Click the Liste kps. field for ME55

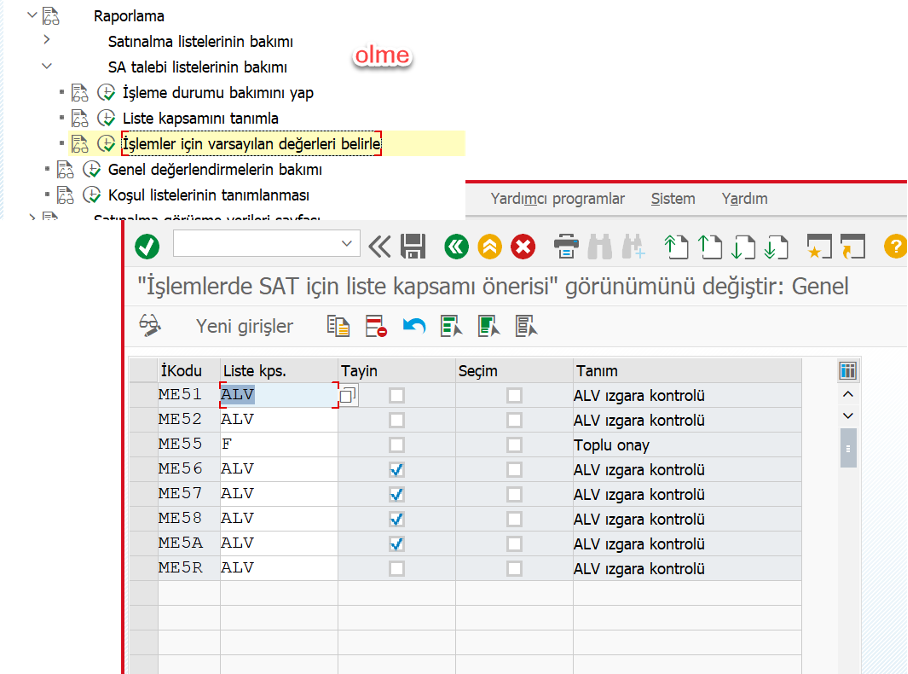tap(279, 445)
